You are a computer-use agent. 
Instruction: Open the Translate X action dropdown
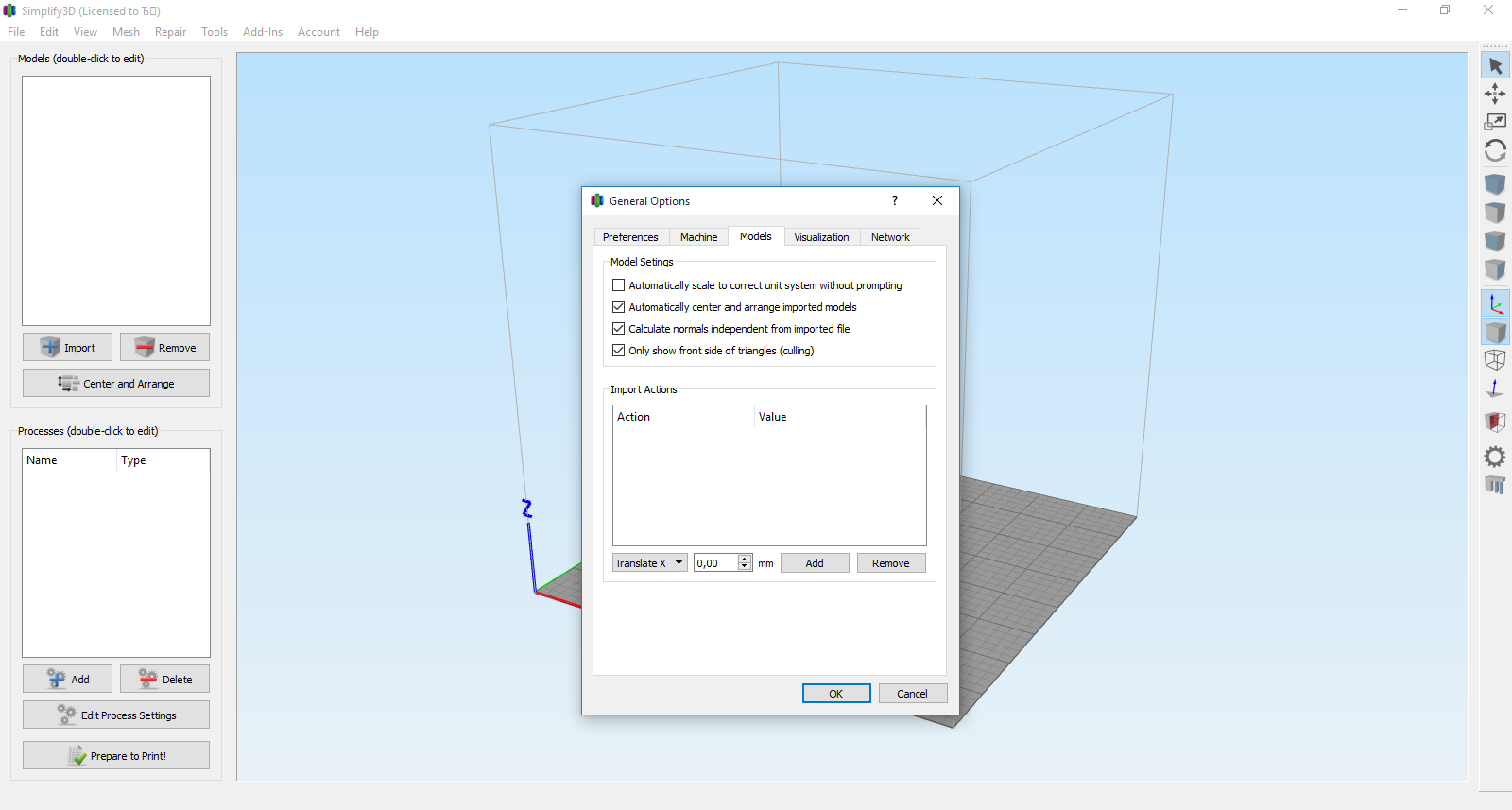coord(650,563)
